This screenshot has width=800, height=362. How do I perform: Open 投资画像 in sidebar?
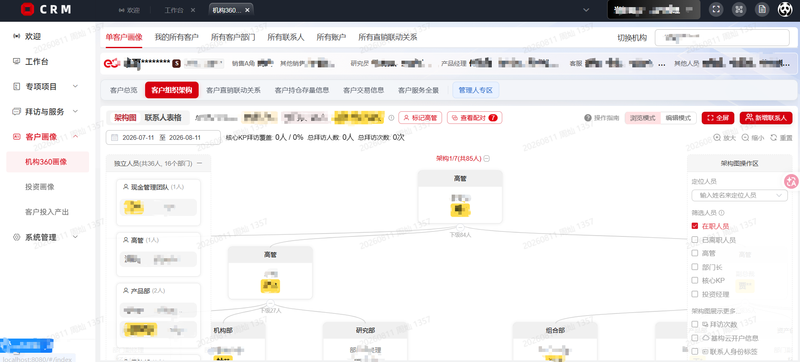(x=40, y=187)
